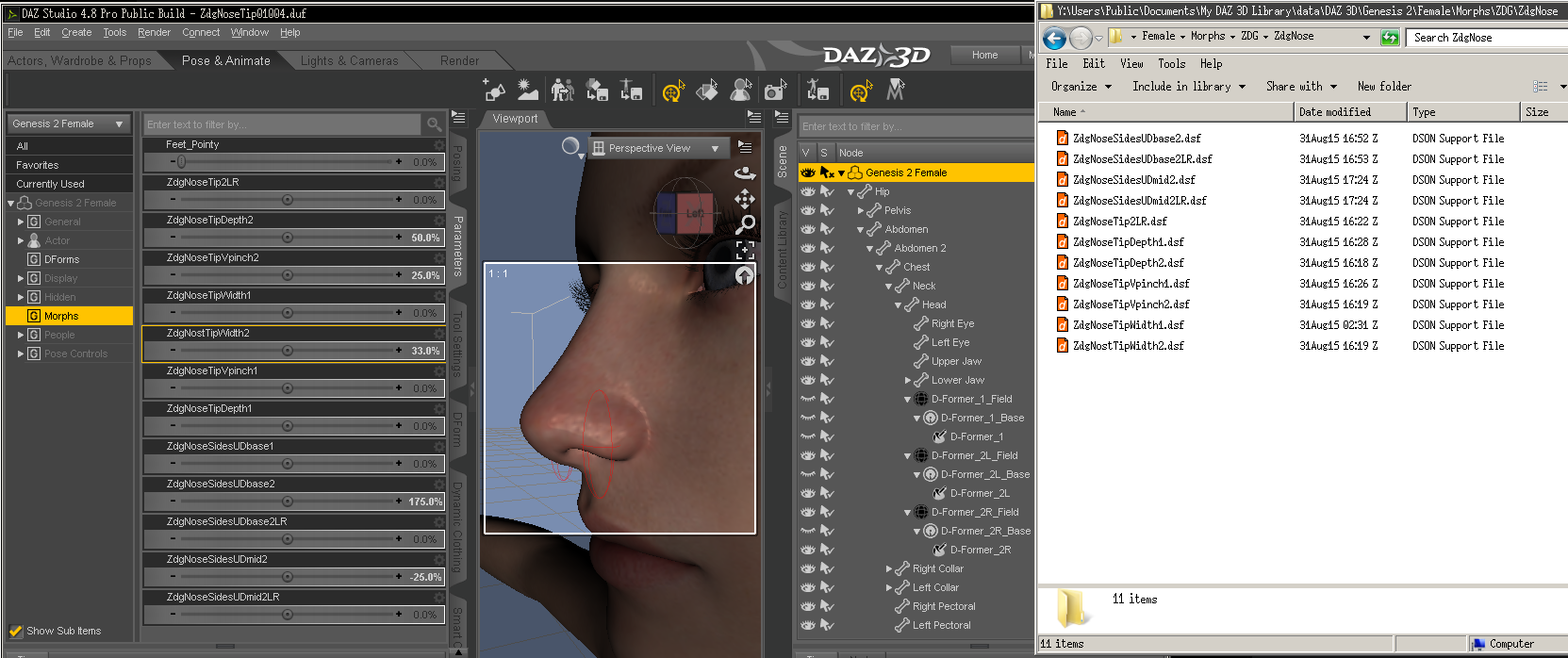Toggle visibility eye of Genesis 2 Female
This screenshot has height=658, width=1568.
tap(808, 173)
